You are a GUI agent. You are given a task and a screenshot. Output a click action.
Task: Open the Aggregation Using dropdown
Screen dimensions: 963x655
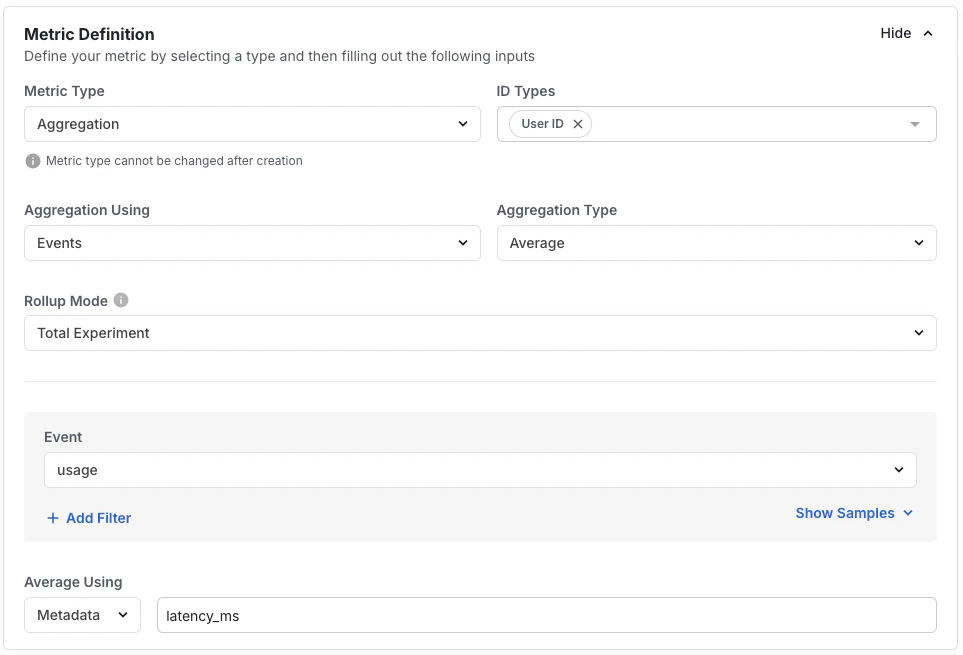[x=251, y=243]
